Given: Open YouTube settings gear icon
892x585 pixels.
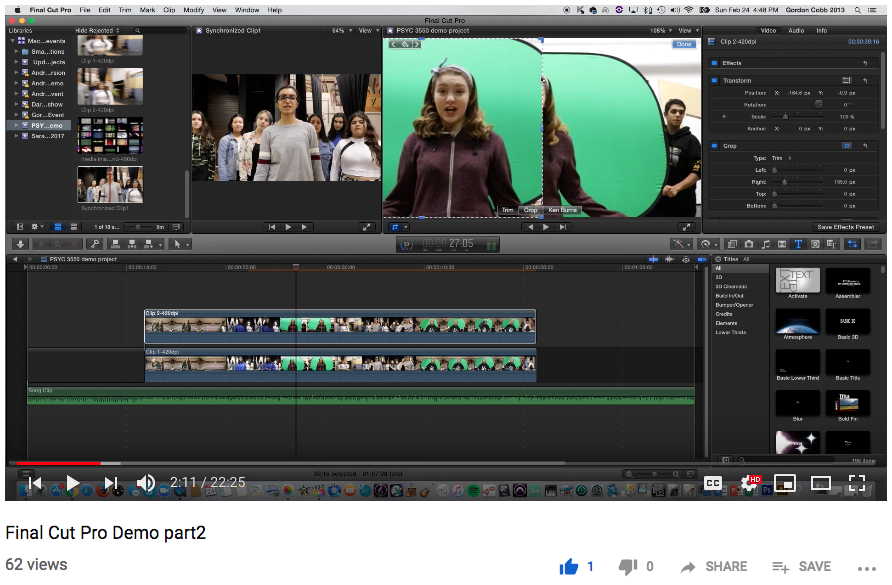Looking at the screenshot, I should pyautogui.click(x=750, y=484).
